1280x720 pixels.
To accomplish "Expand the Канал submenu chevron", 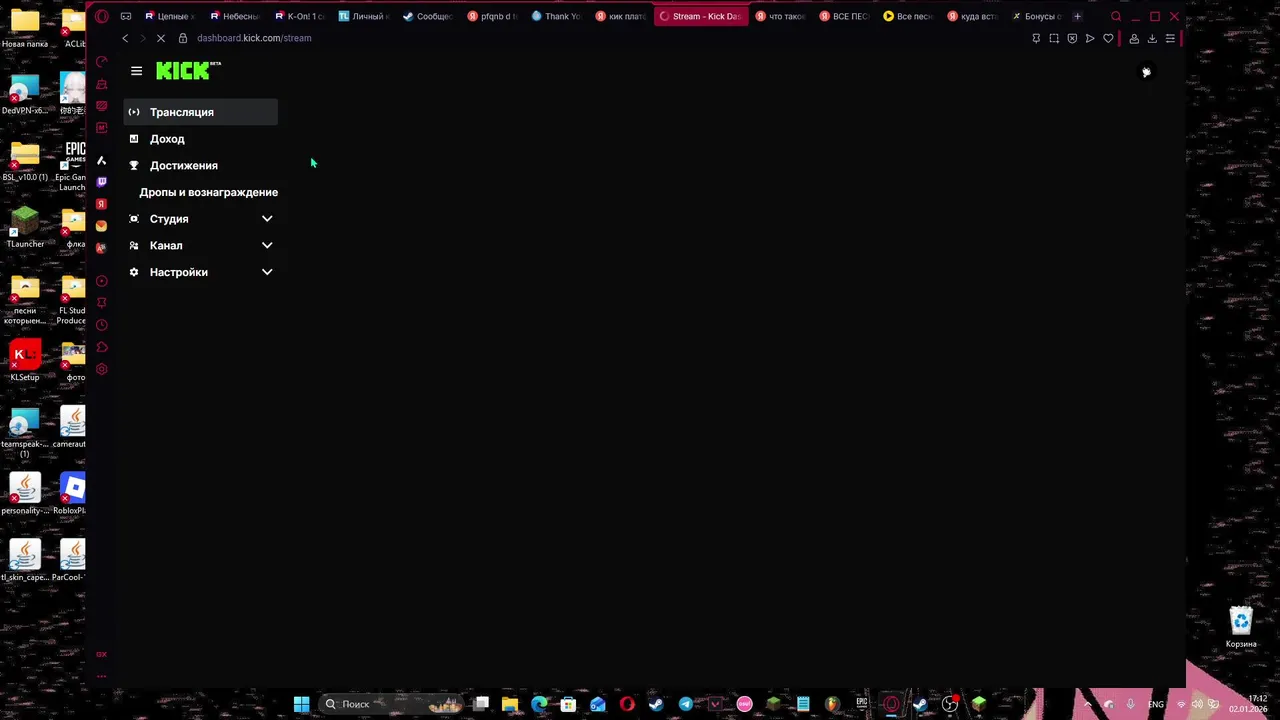I will tap(267, 245).
